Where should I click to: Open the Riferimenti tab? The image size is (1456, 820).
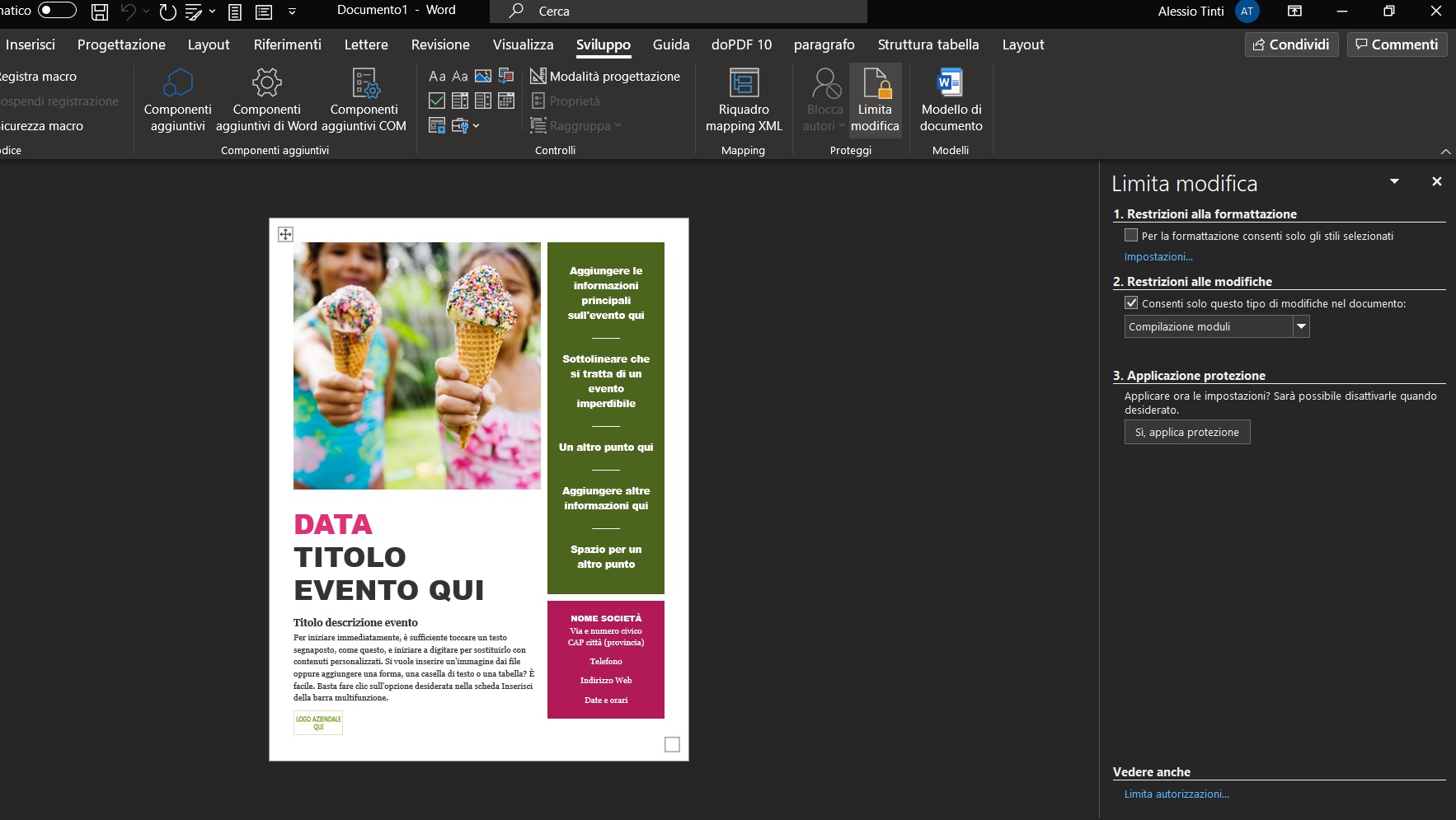tap(288, 45)
